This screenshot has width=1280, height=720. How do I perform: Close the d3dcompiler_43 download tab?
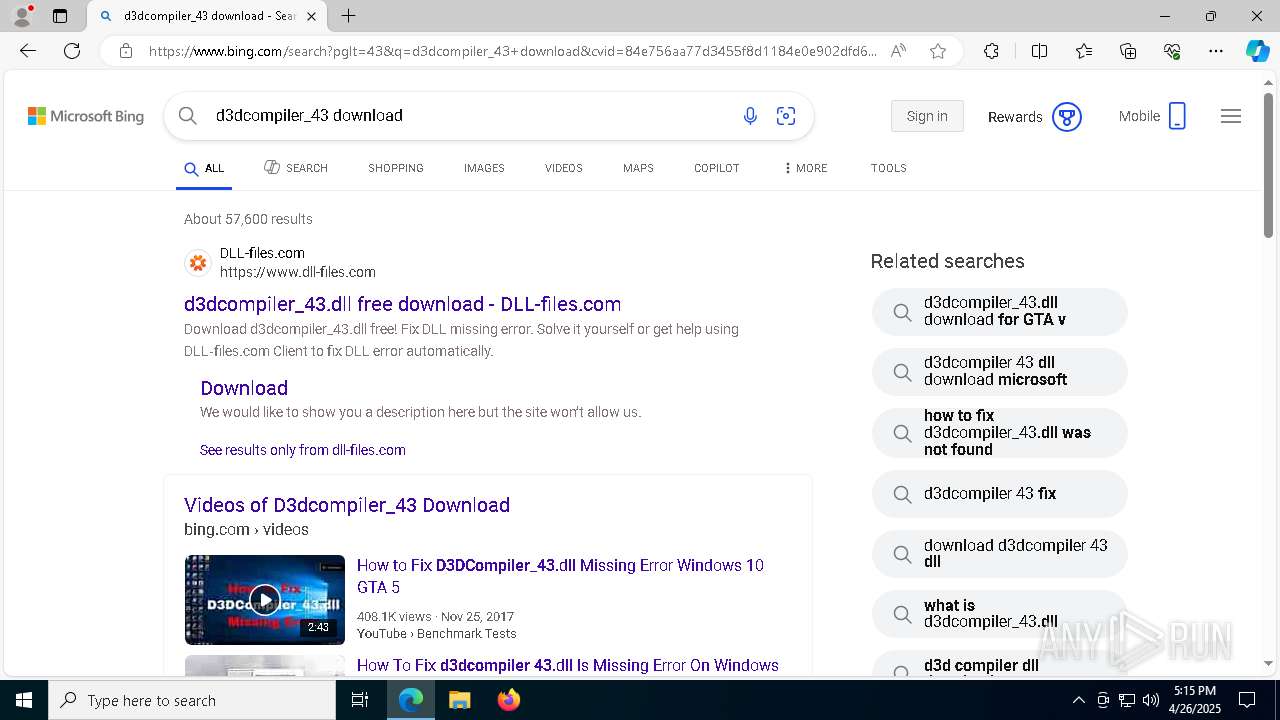pos(311,16)
